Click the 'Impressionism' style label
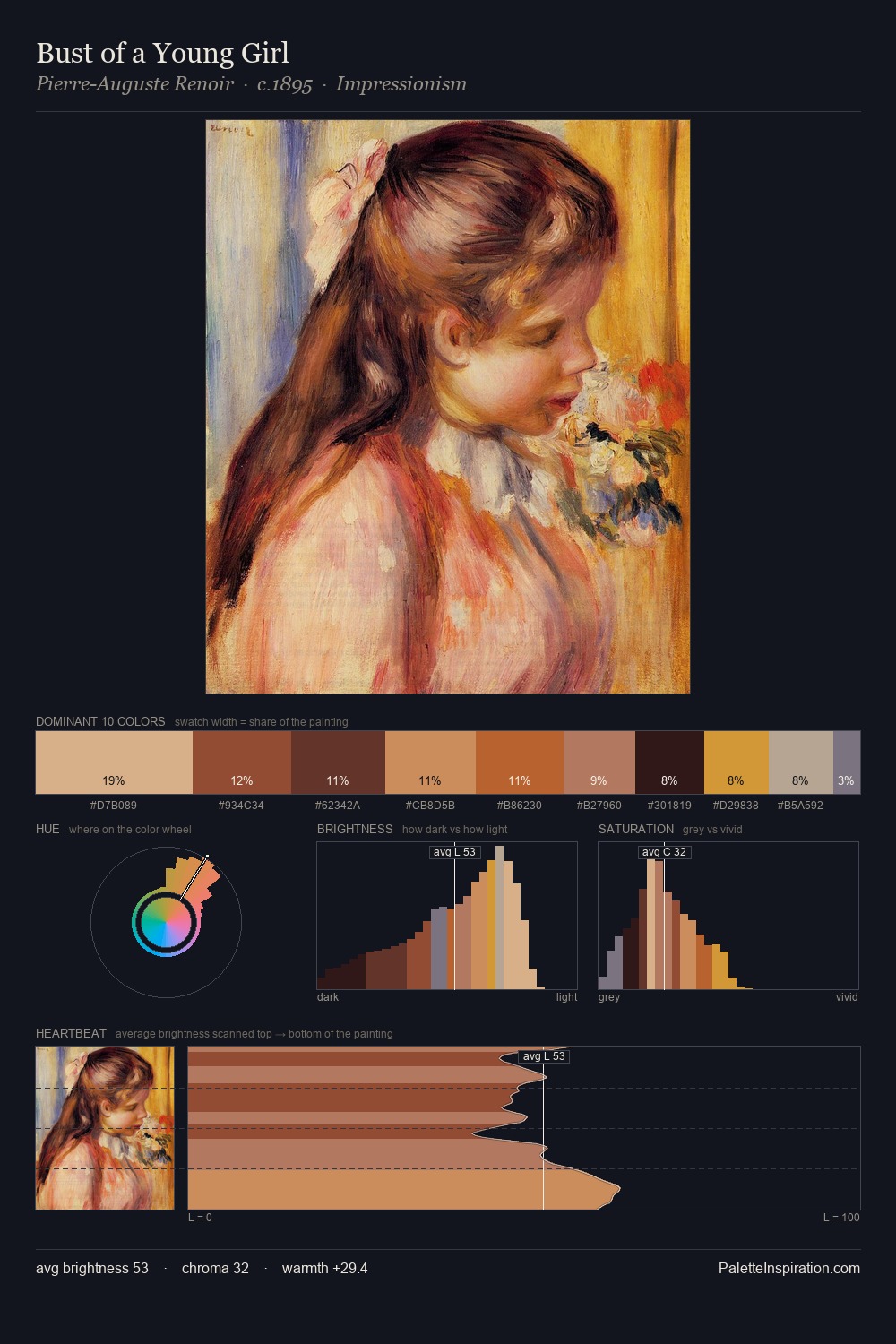 [401, 84]
